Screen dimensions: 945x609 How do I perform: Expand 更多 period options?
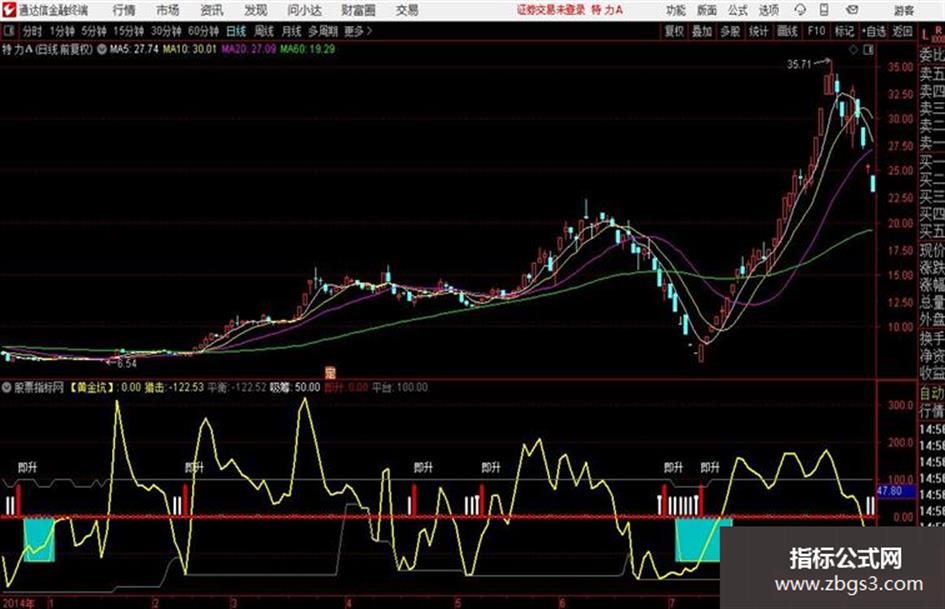pos(357,31)
